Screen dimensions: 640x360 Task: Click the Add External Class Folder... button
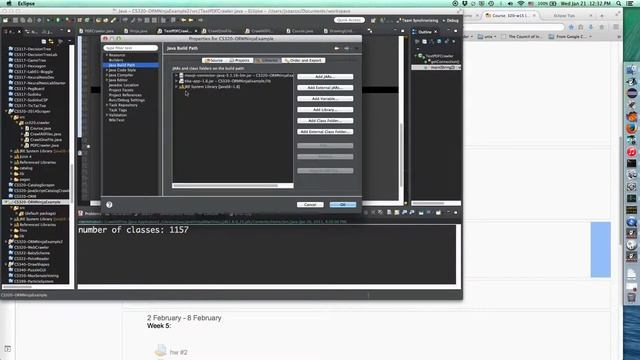click(325, 132)
